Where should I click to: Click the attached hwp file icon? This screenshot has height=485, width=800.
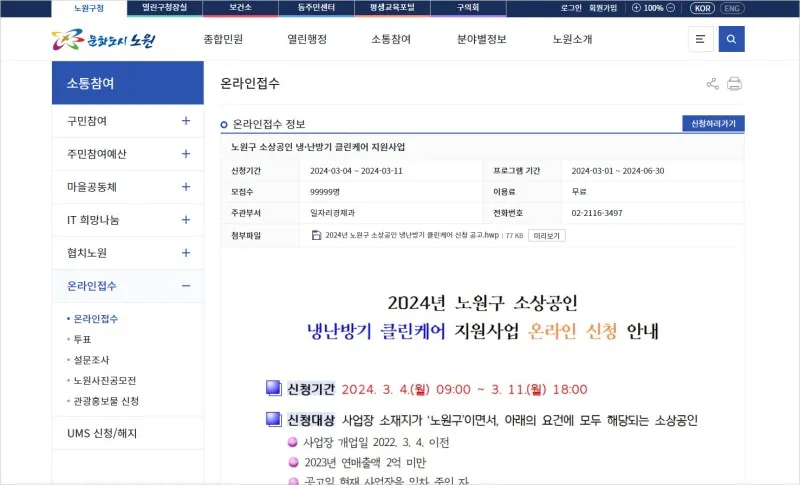tap(316, 235)
